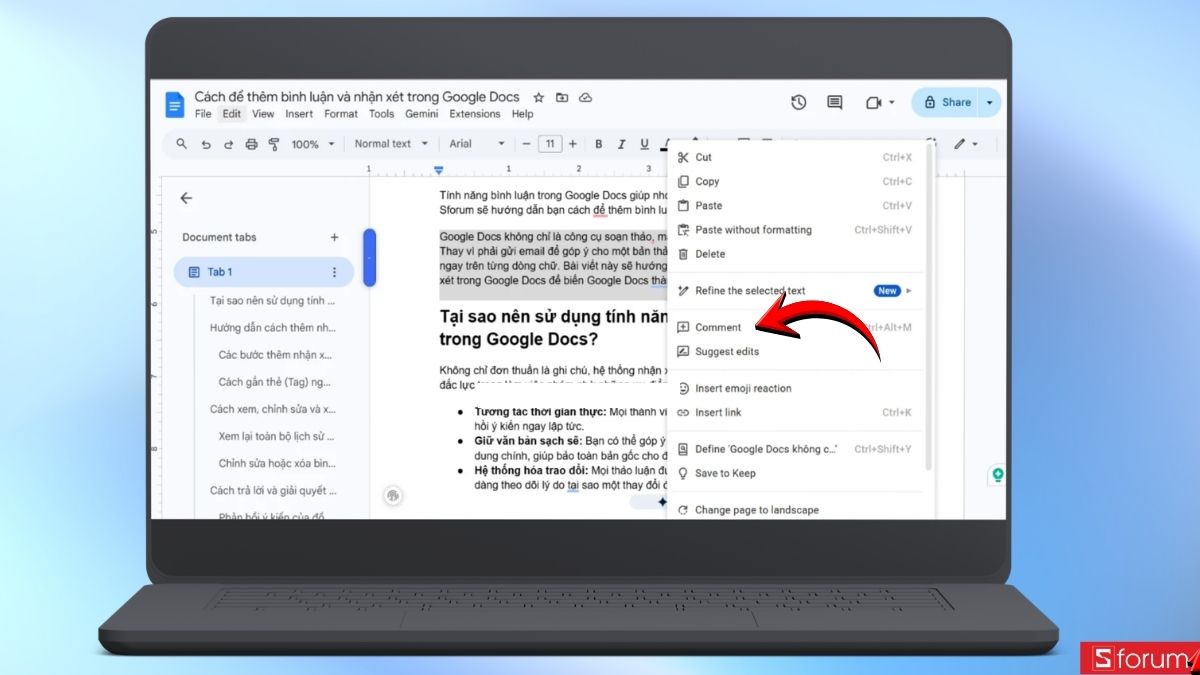Expand the Share button dropdown arrow
This screenshot has width=1200, height=675.
(989, 102)
